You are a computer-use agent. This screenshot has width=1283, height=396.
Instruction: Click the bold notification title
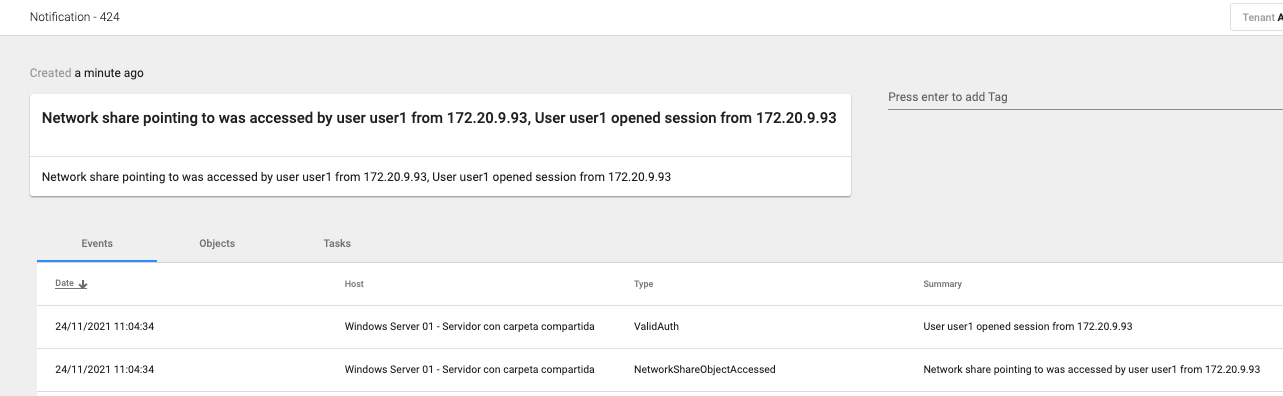[x=439, y=118]
